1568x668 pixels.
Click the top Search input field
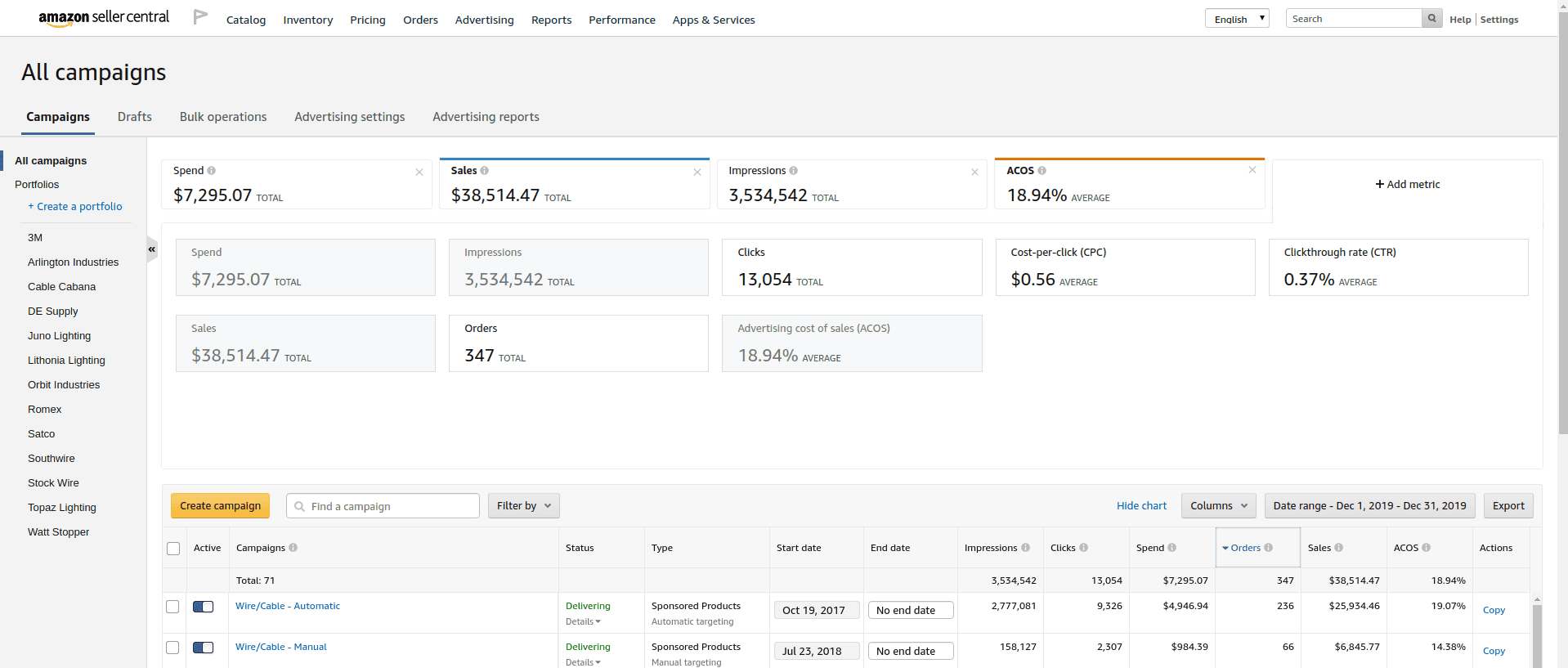1354,18
